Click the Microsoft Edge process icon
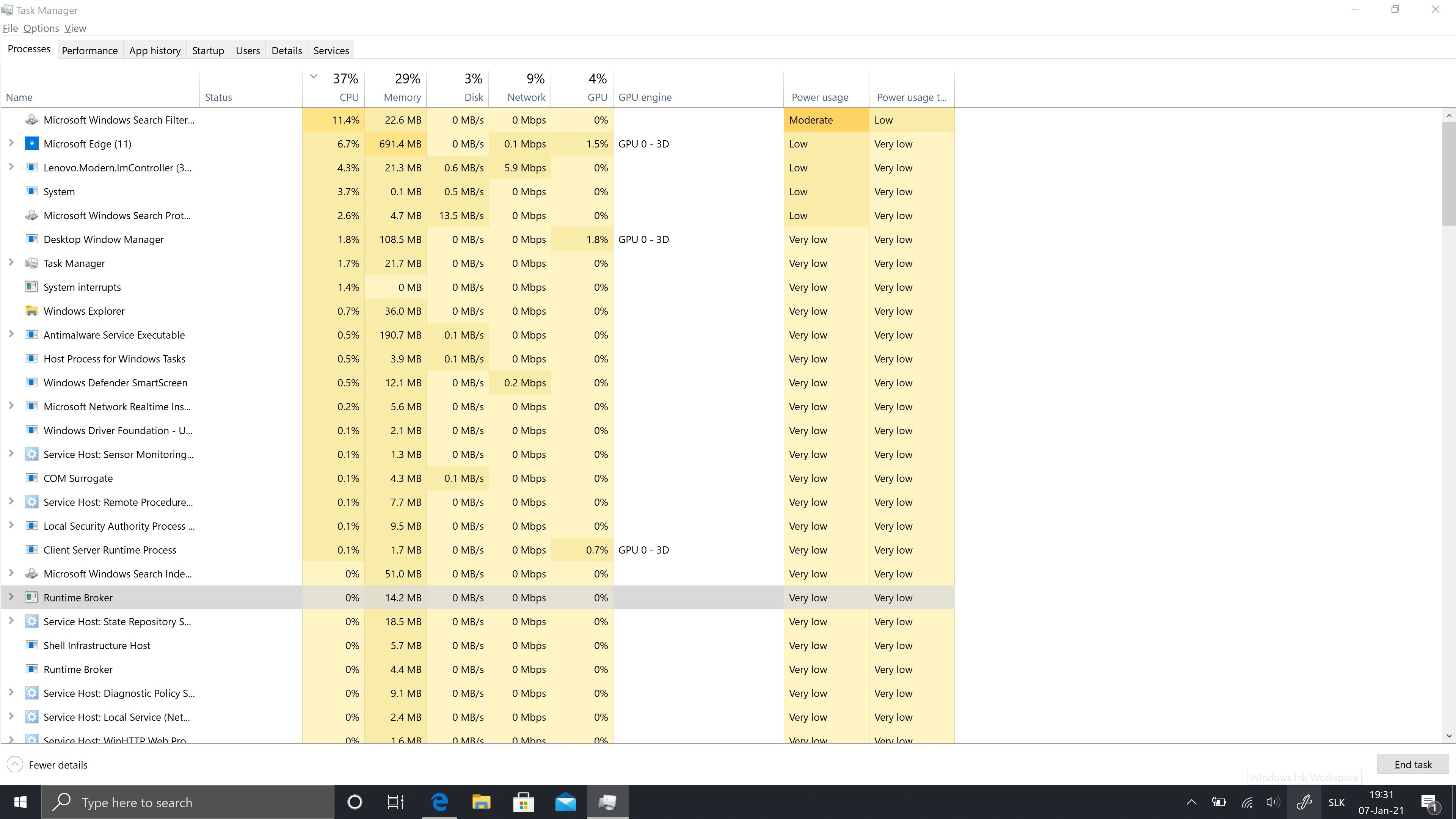This screenshot has height=819, width=1456. [31, 144]
